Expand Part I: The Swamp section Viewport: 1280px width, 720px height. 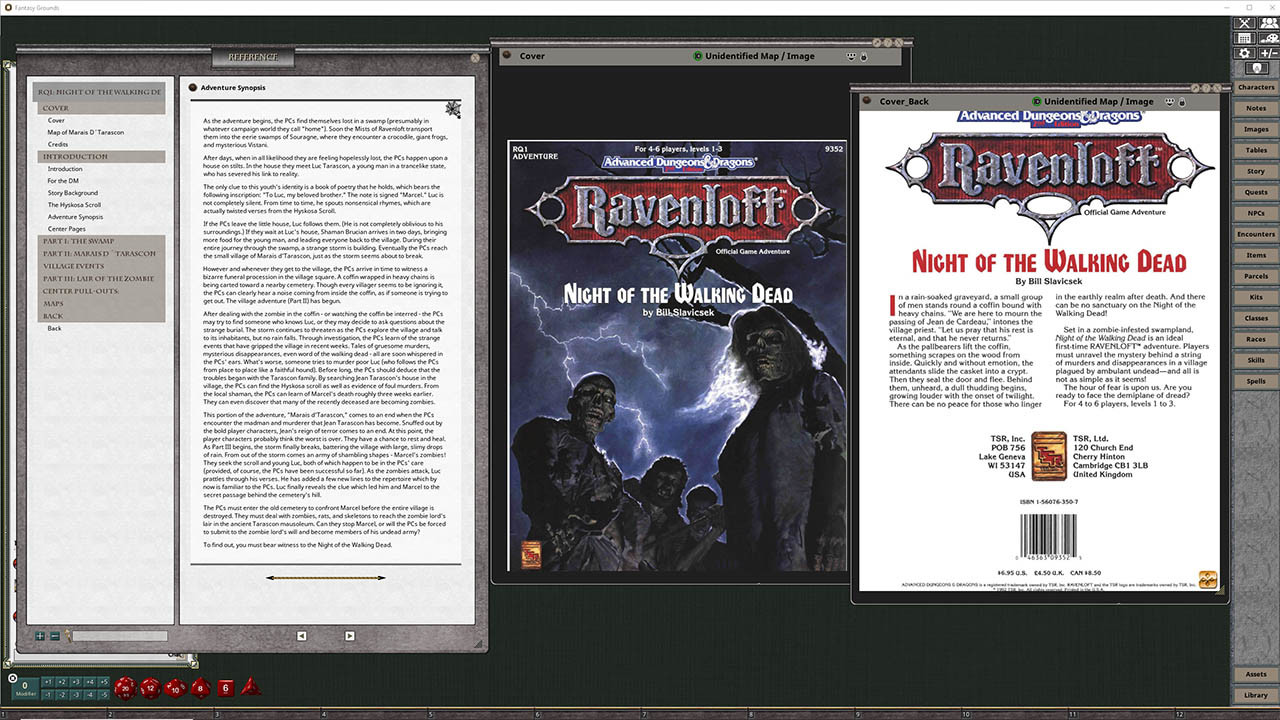101,241
